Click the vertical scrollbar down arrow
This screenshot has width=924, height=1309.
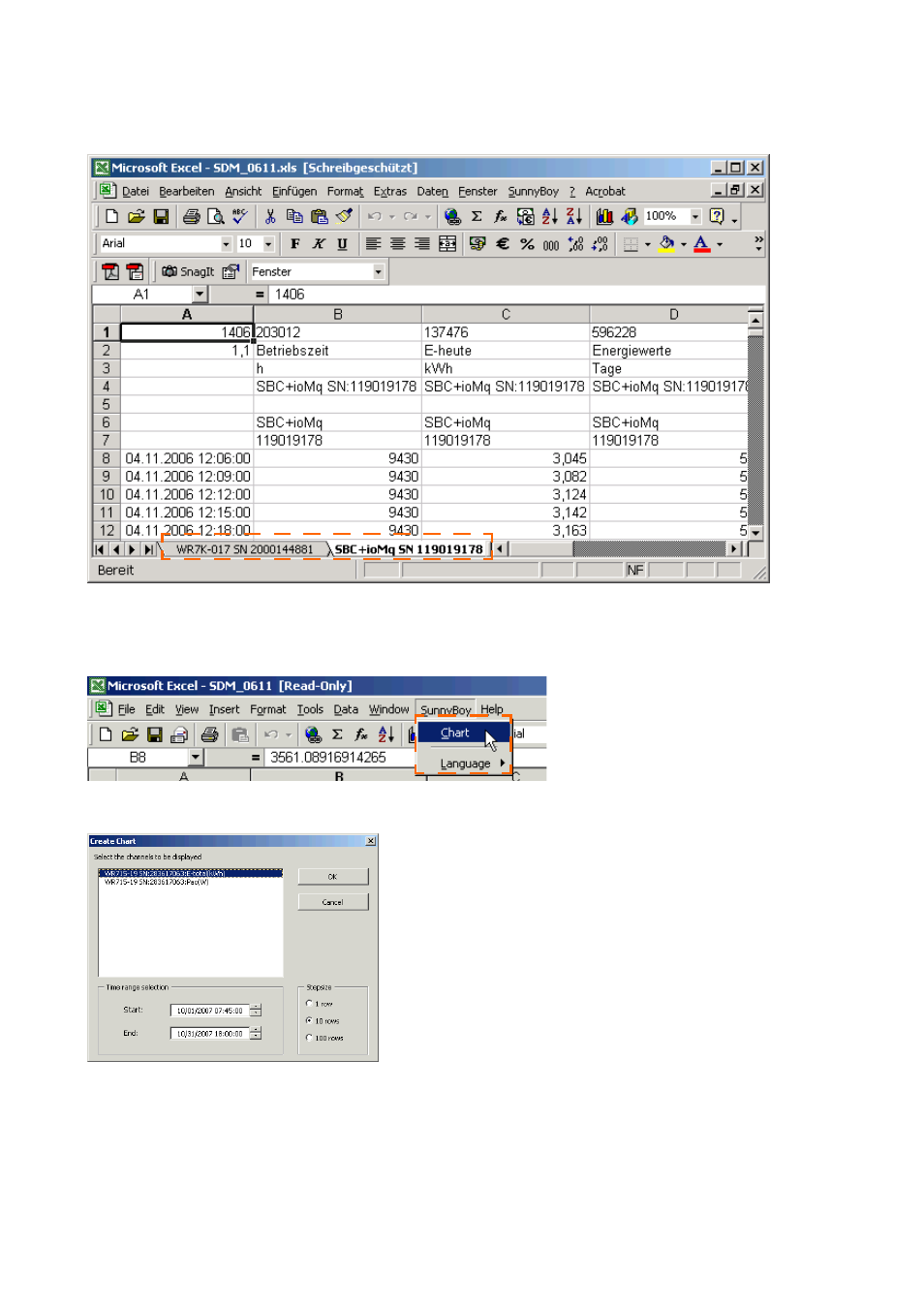[755, 533]
